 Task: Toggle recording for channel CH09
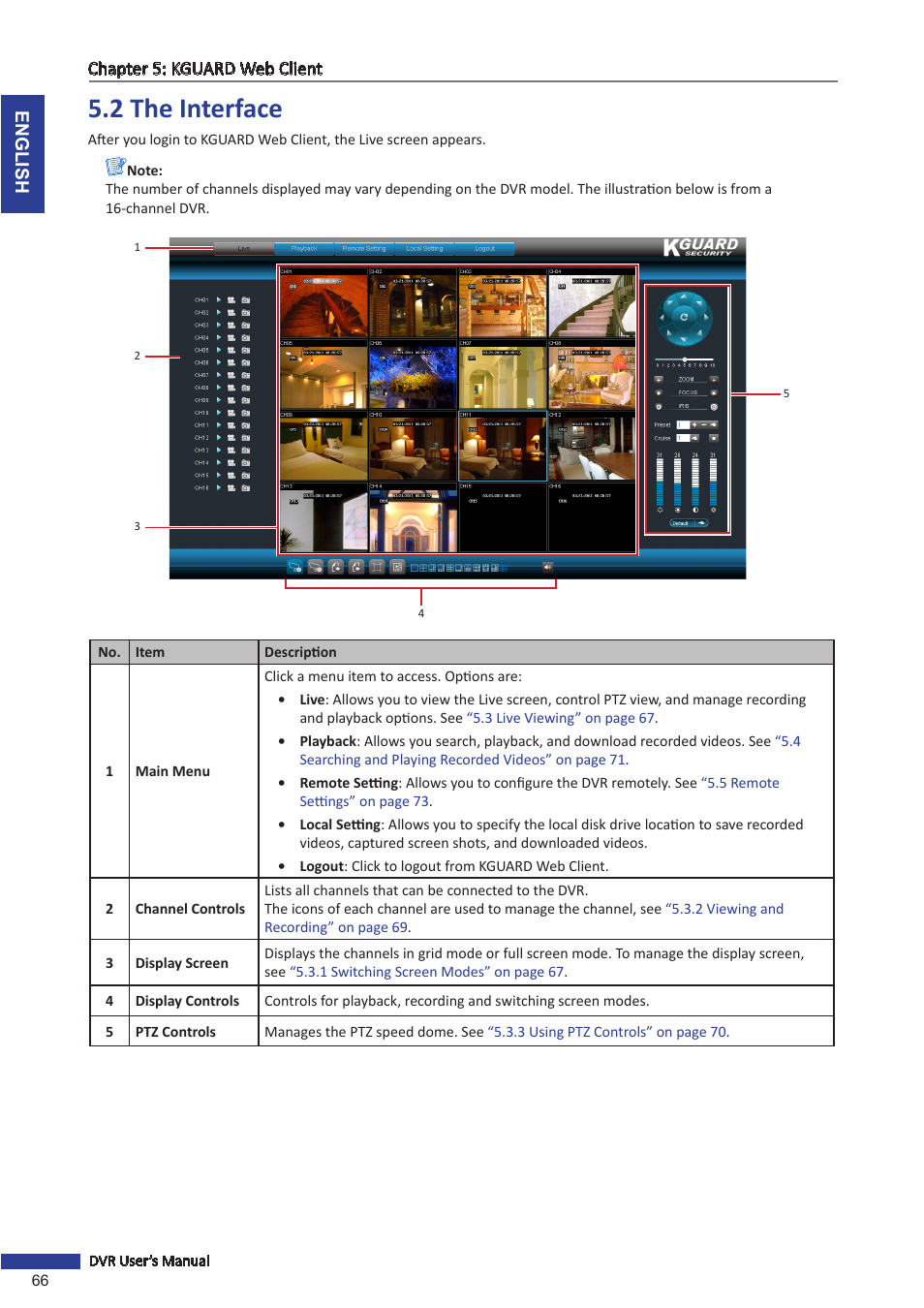point(231,400)
